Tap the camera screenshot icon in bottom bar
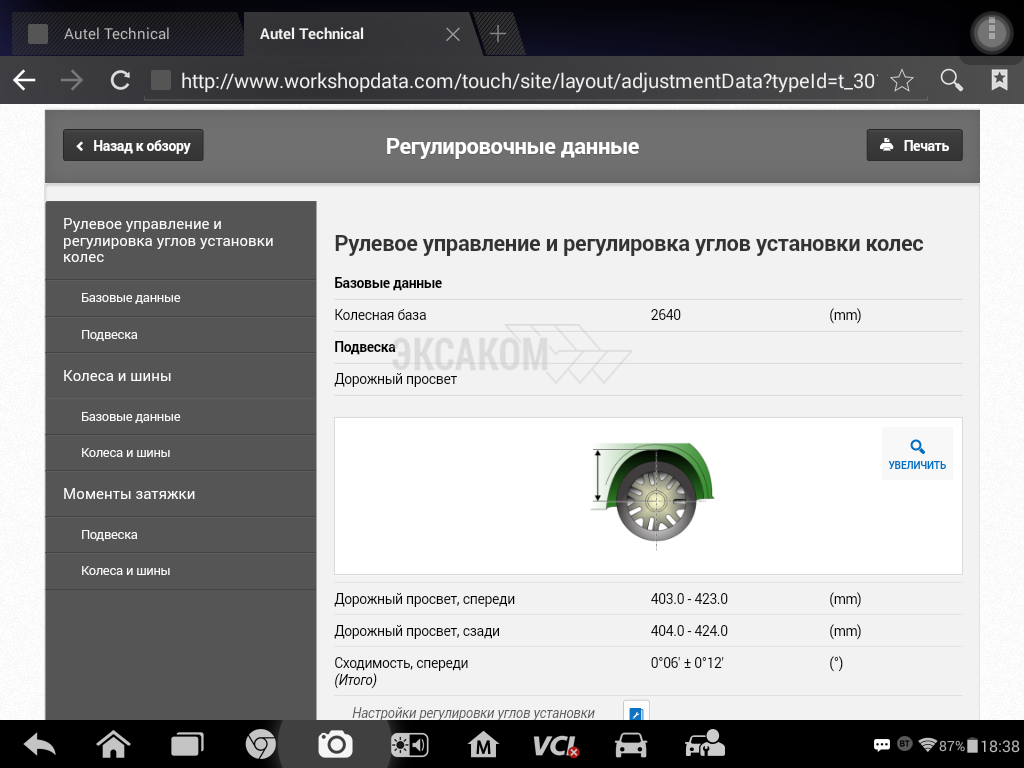 tap(335, 745)
